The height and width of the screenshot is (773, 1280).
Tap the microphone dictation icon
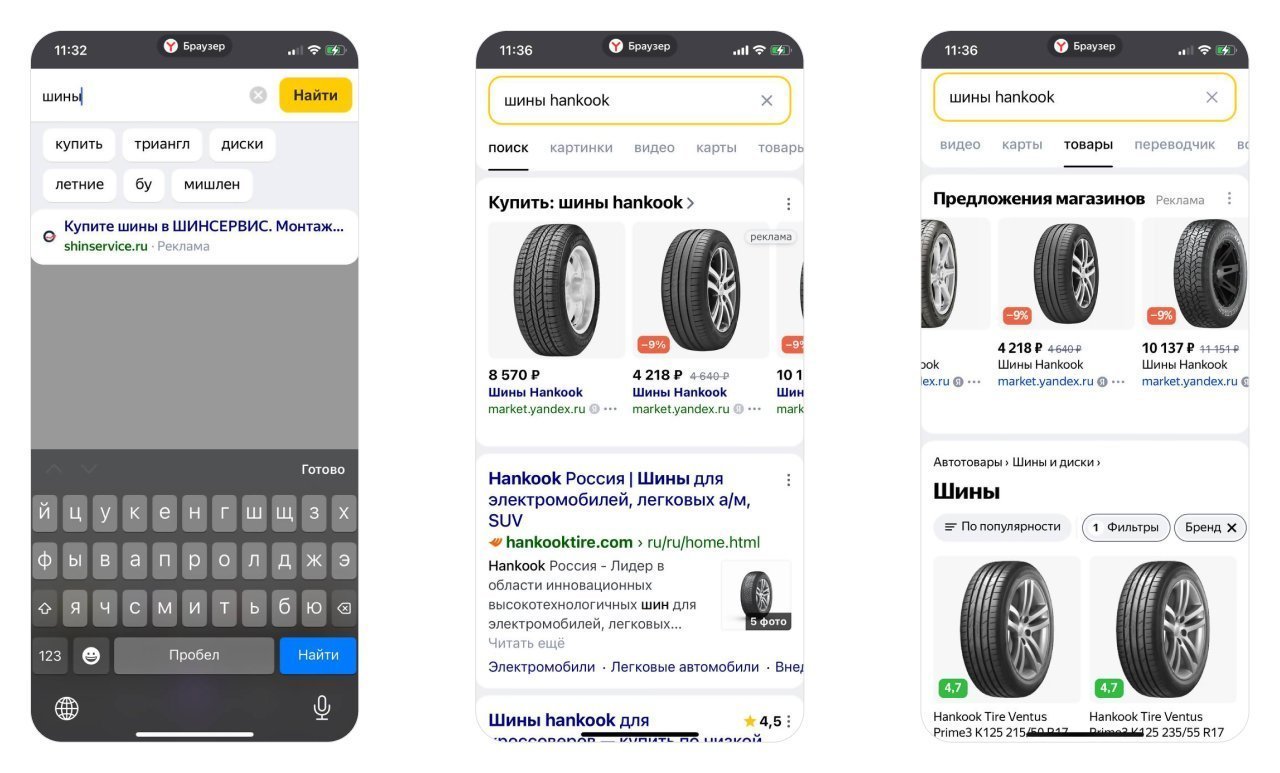pos(322,708)
